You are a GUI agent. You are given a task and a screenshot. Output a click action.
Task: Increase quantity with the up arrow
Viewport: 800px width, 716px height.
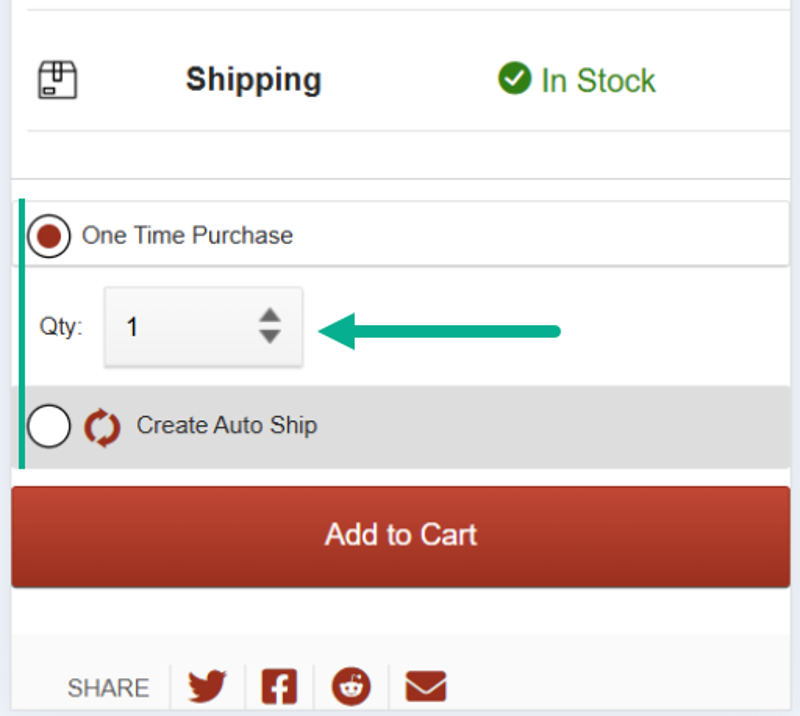[x=270, y=315]
